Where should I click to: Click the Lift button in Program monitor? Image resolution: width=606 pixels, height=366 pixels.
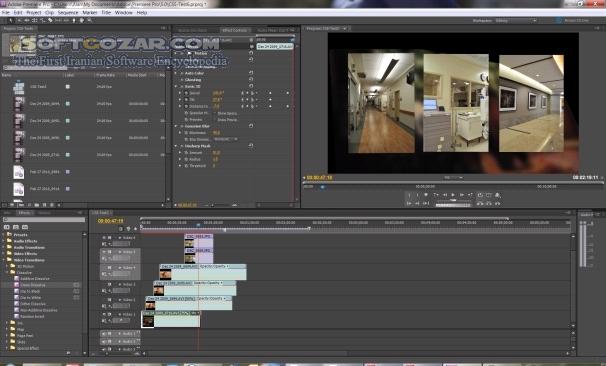pyautogui.click(x=480, y=203)
